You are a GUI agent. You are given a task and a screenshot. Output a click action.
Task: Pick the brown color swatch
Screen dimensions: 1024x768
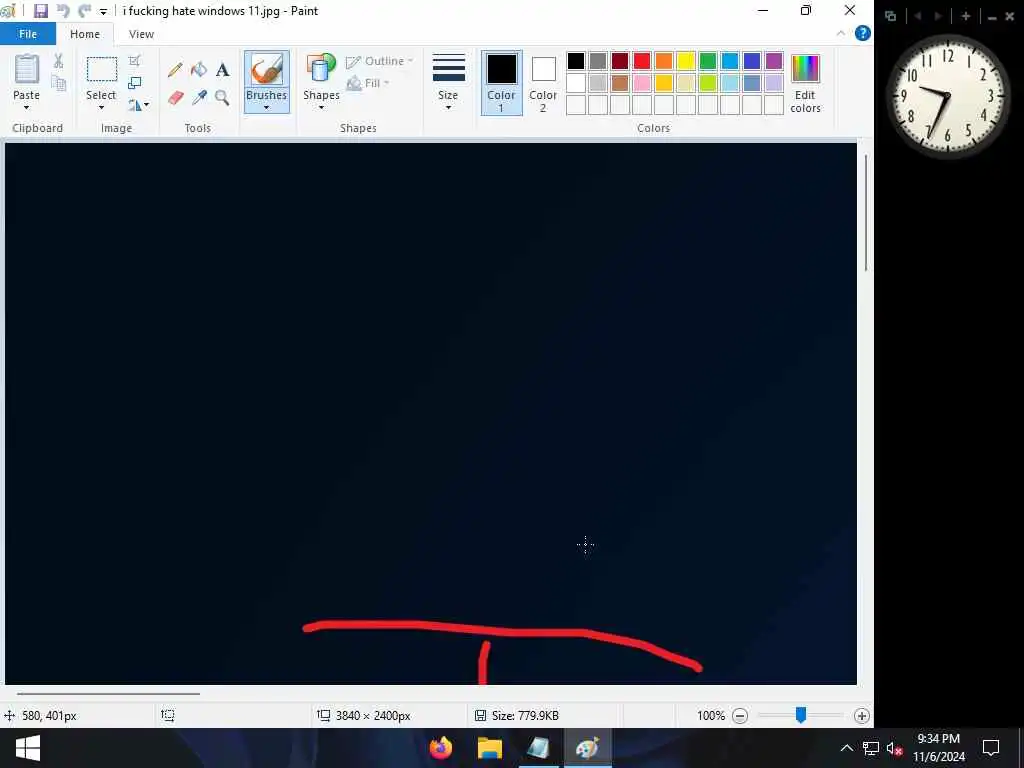pyautogui.click(x=620, y=83)
